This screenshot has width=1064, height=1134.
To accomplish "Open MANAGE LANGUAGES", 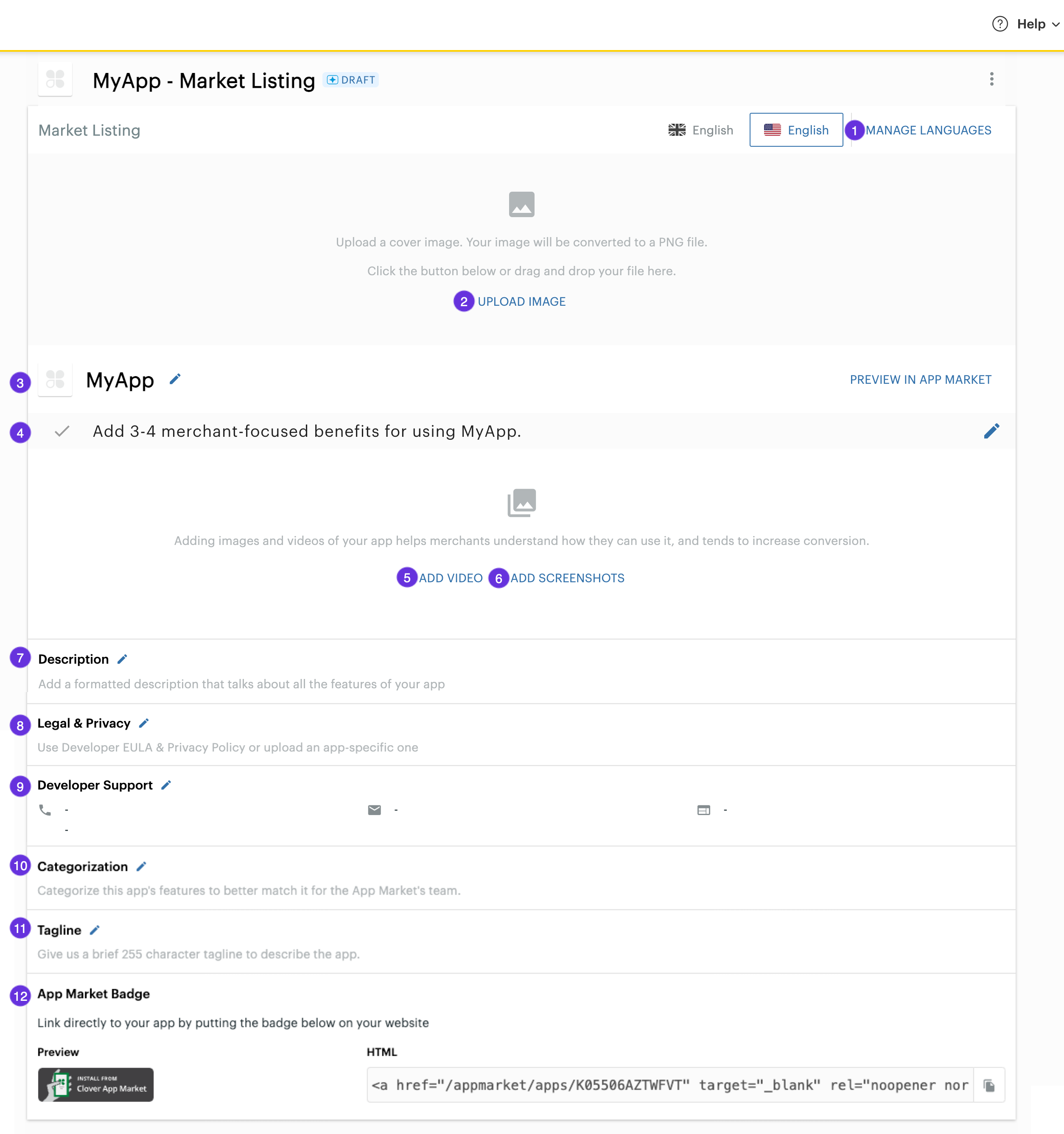I will tap(928, 130).
